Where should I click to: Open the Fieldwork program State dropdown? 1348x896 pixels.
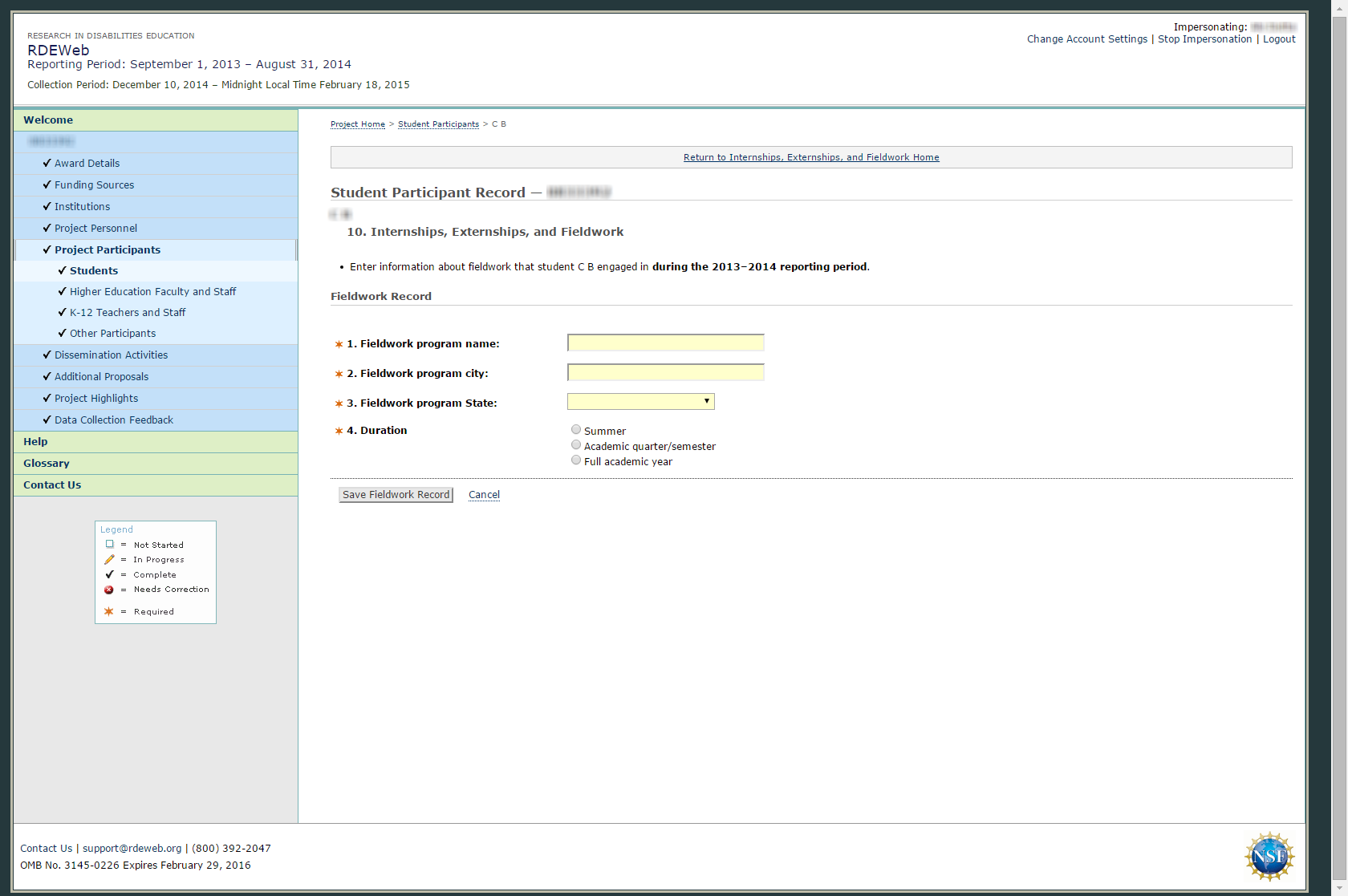pos(640,402)
